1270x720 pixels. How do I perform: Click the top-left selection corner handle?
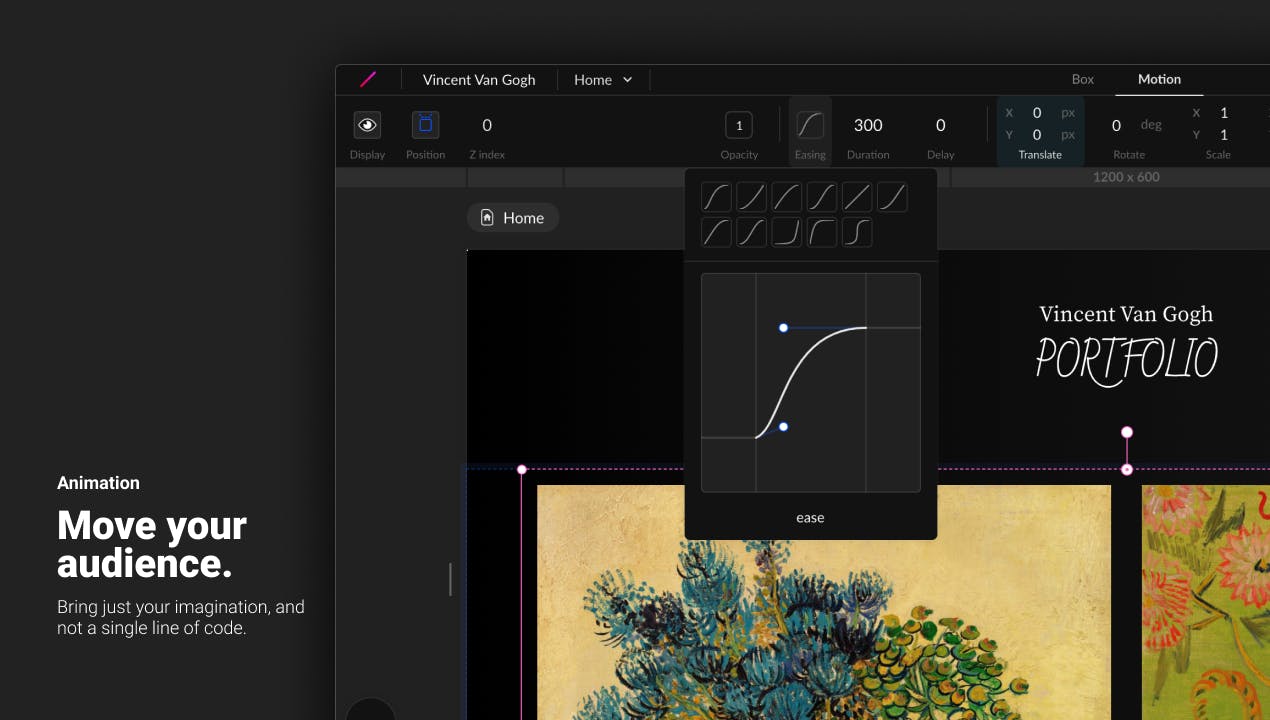tap(521, 469)
